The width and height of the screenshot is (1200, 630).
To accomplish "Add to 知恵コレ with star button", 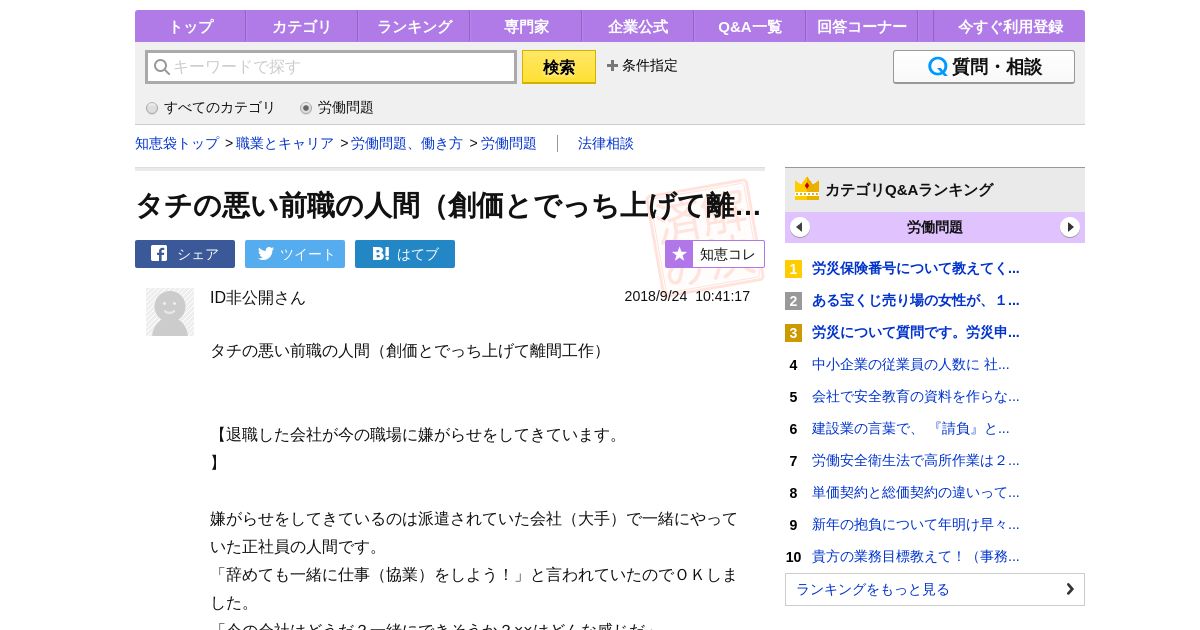I will (715, 254).
